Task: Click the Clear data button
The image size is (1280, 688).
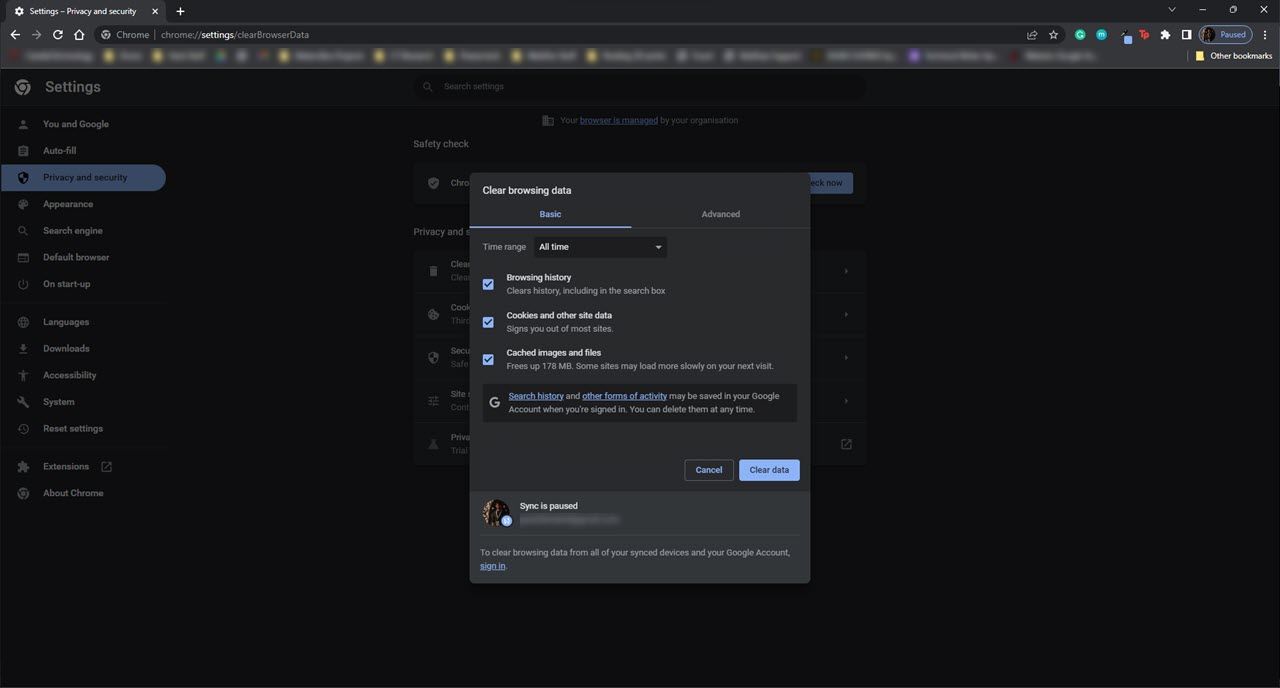Action: point(769,470)
